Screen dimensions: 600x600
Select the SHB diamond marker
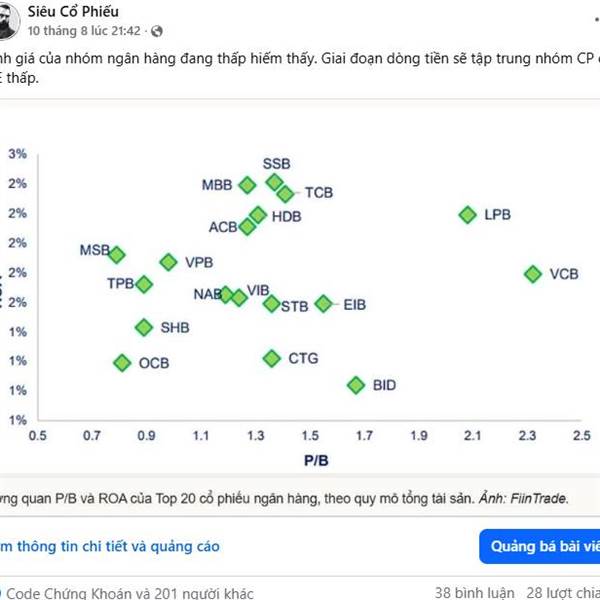[x=144, y=328]
